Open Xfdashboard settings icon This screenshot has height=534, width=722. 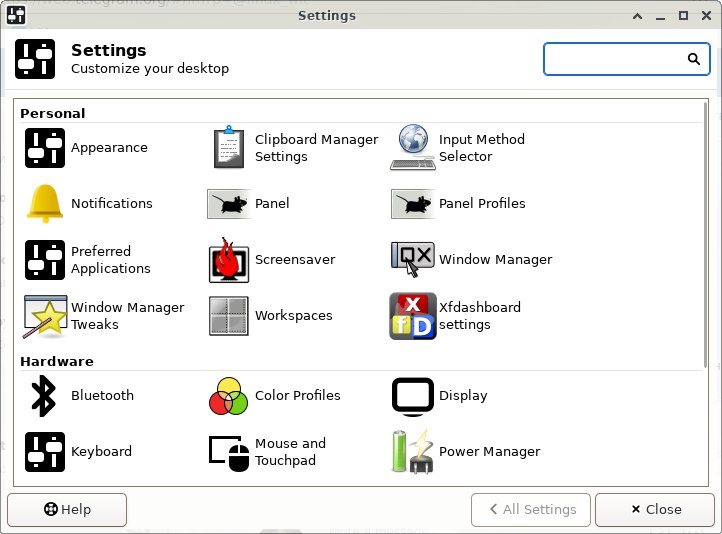(x=413, y=316)
